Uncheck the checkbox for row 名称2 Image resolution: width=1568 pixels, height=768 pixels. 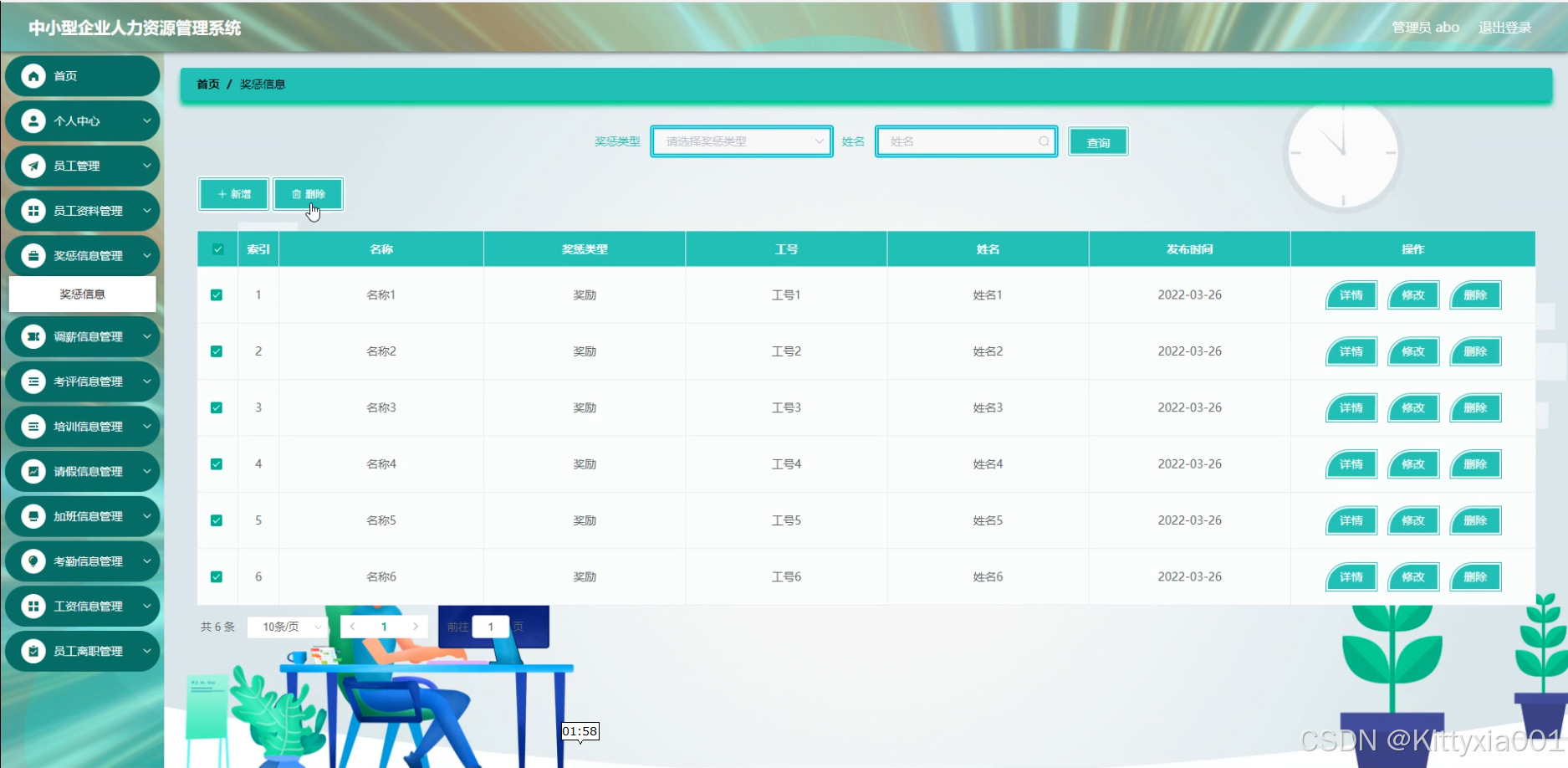pyautogui.click(x=217, y=351)
